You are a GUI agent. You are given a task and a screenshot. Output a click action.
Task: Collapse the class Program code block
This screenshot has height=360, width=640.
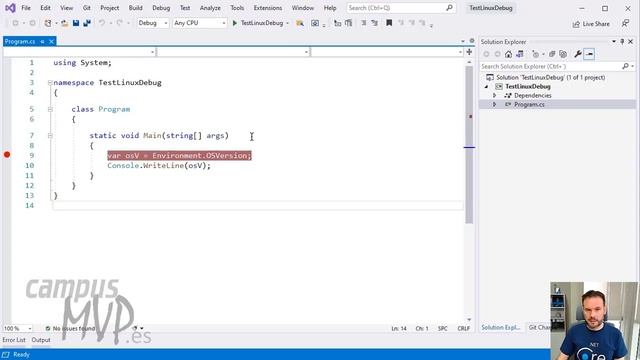(x=50, y=109)
